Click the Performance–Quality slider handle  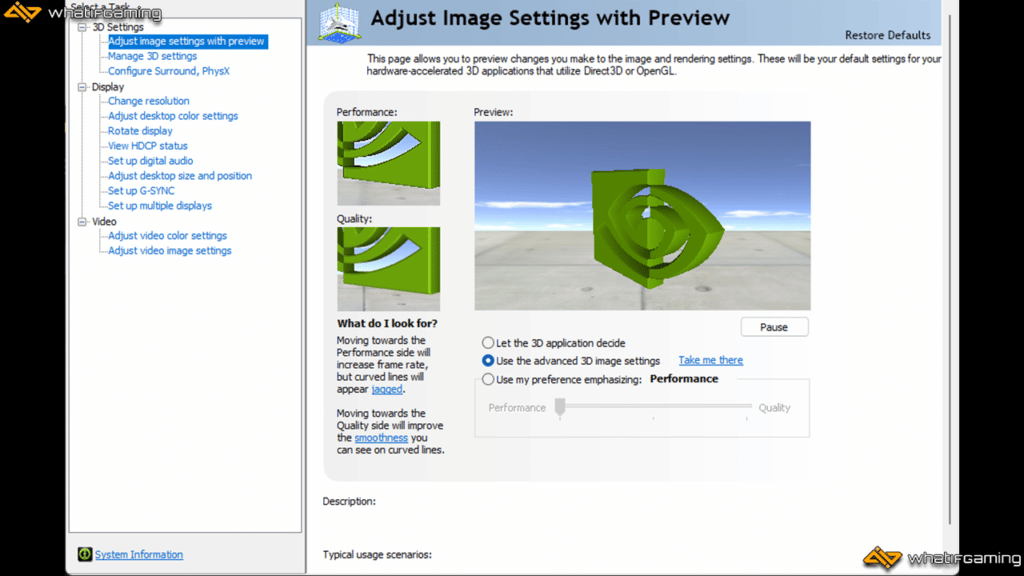pos(561,406)
